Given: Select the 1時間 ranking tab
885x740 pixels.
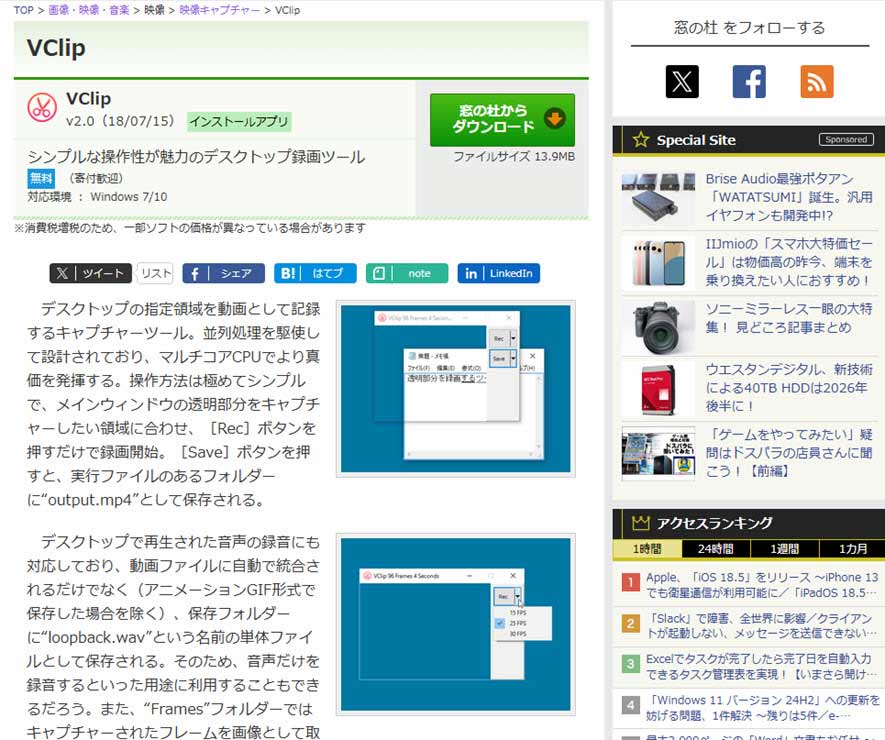Looking at the screenshot, I should [647, 549].
